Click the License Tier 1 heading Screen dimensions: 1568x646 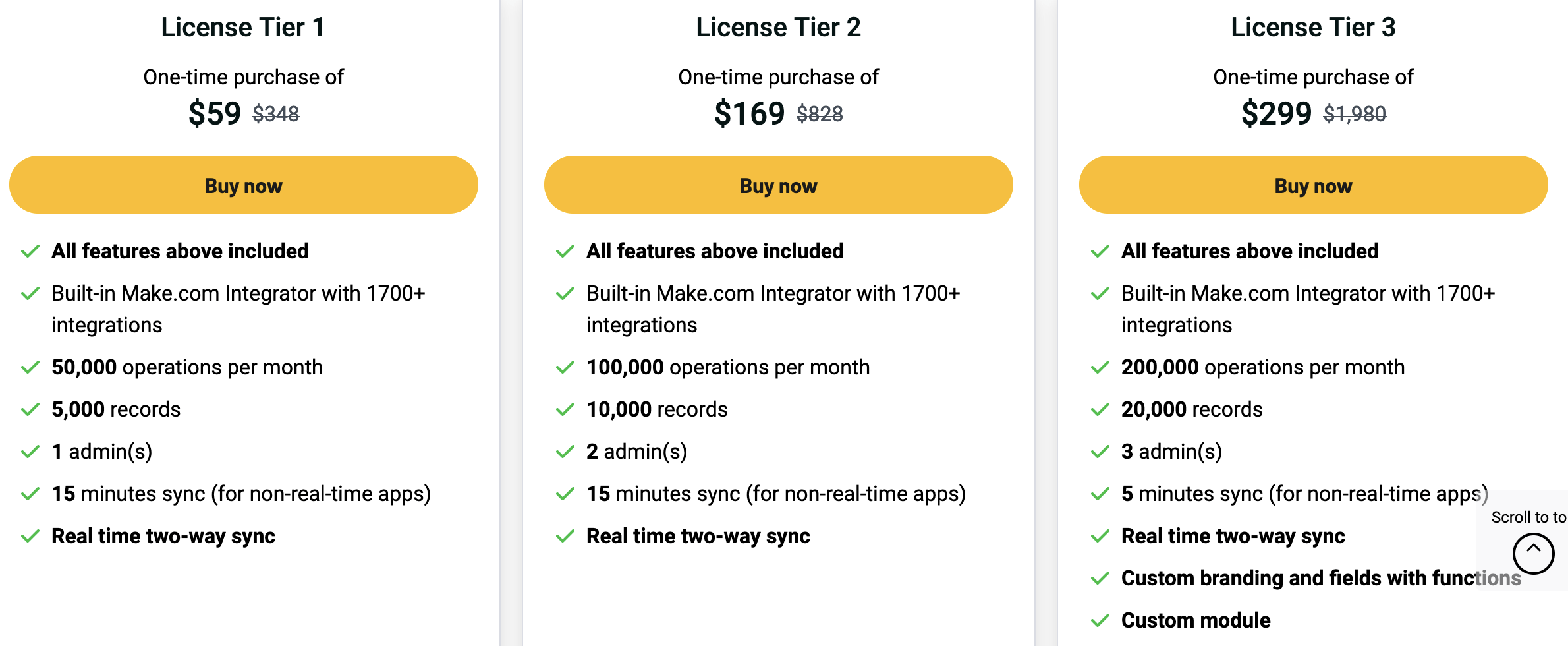(243, 28)
